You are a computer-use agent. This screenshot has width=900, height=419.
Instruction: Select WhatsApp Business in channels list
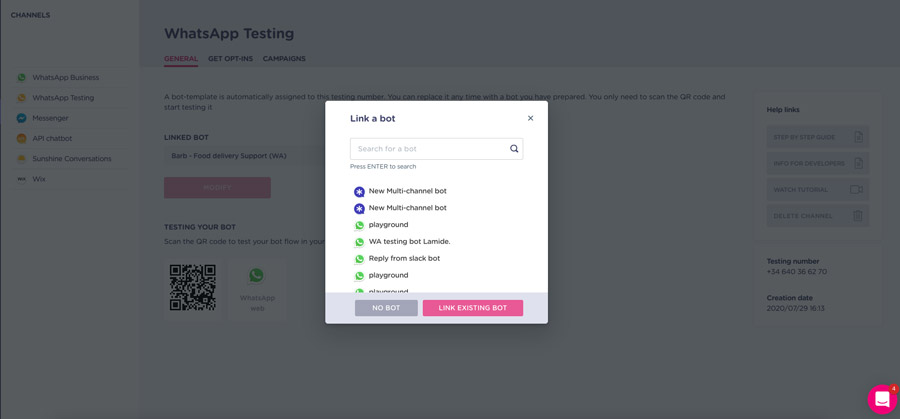pos(65,77)
